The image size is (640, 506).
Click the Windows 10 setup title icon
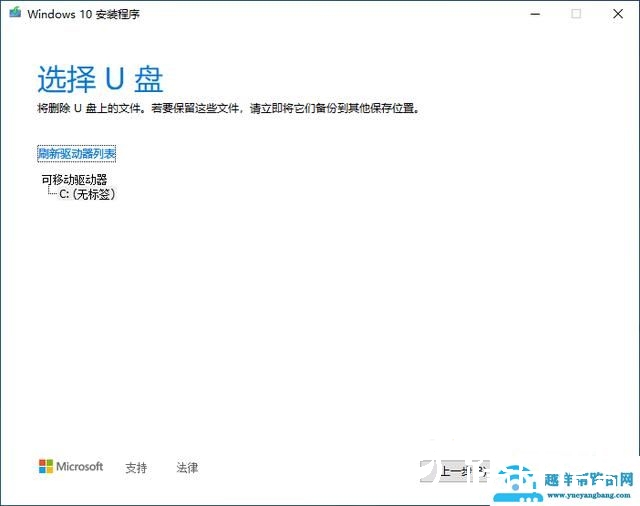pos(15,12)
